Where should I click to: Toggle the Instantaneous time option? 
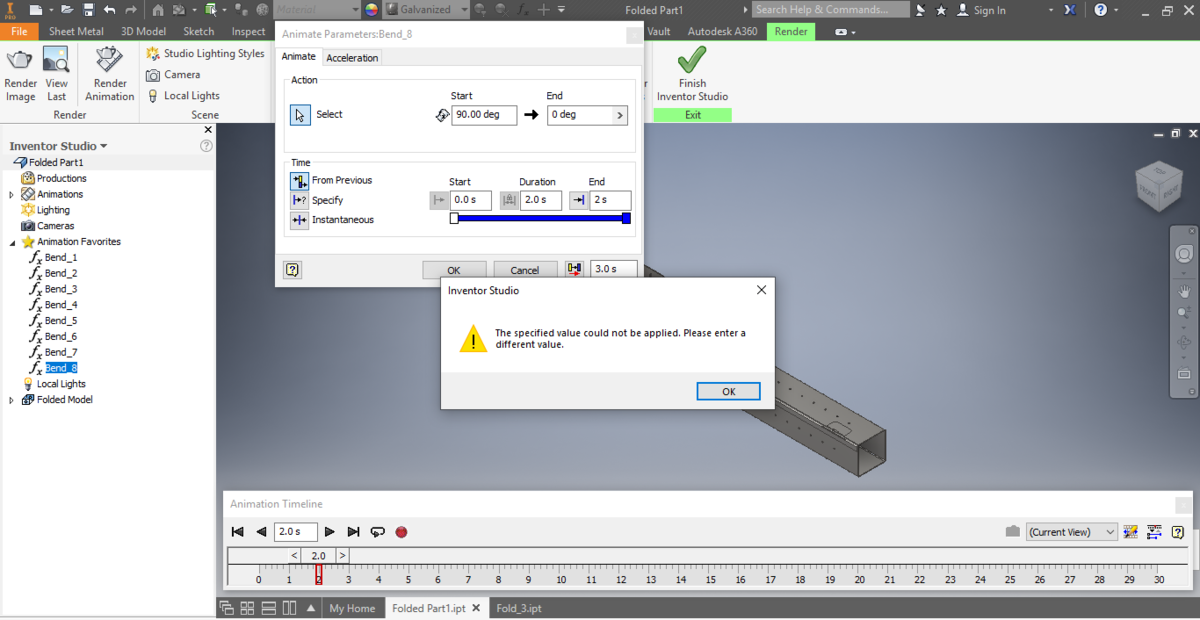299,220
